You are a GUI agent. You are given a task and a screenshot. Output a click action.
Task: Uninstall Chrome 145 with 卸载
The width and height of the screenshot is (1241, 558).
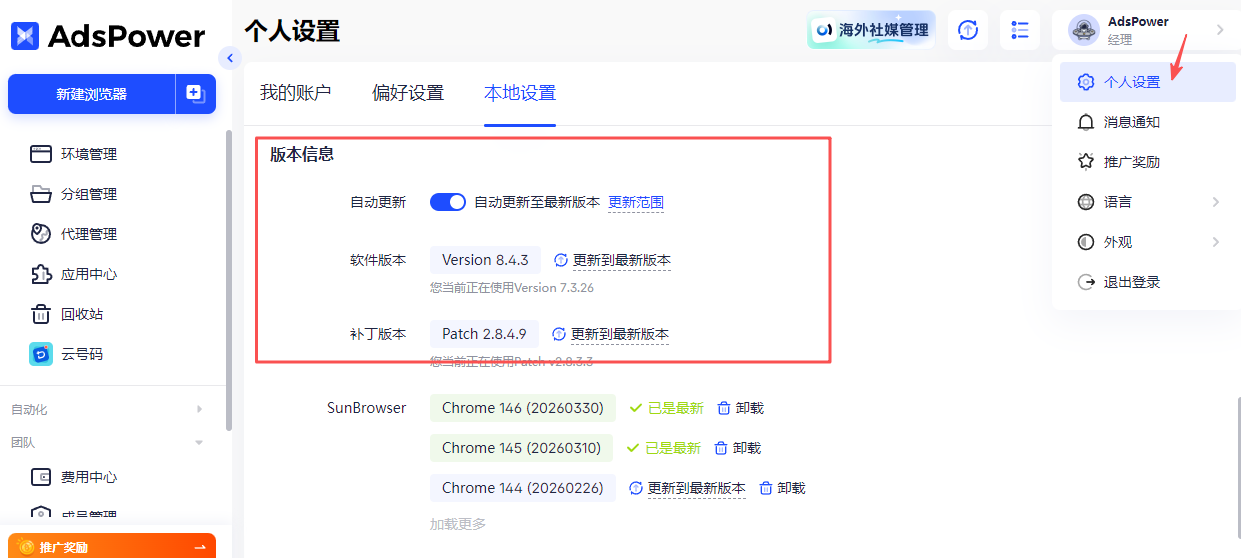(x=747, y=448)
